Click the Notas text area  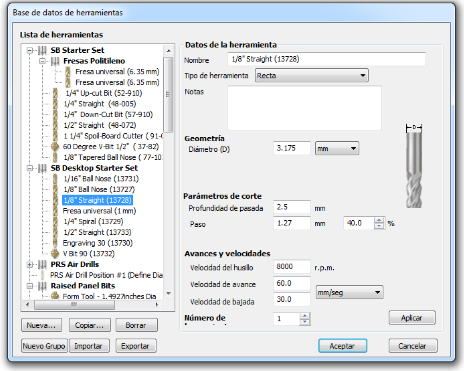point(304,108)
